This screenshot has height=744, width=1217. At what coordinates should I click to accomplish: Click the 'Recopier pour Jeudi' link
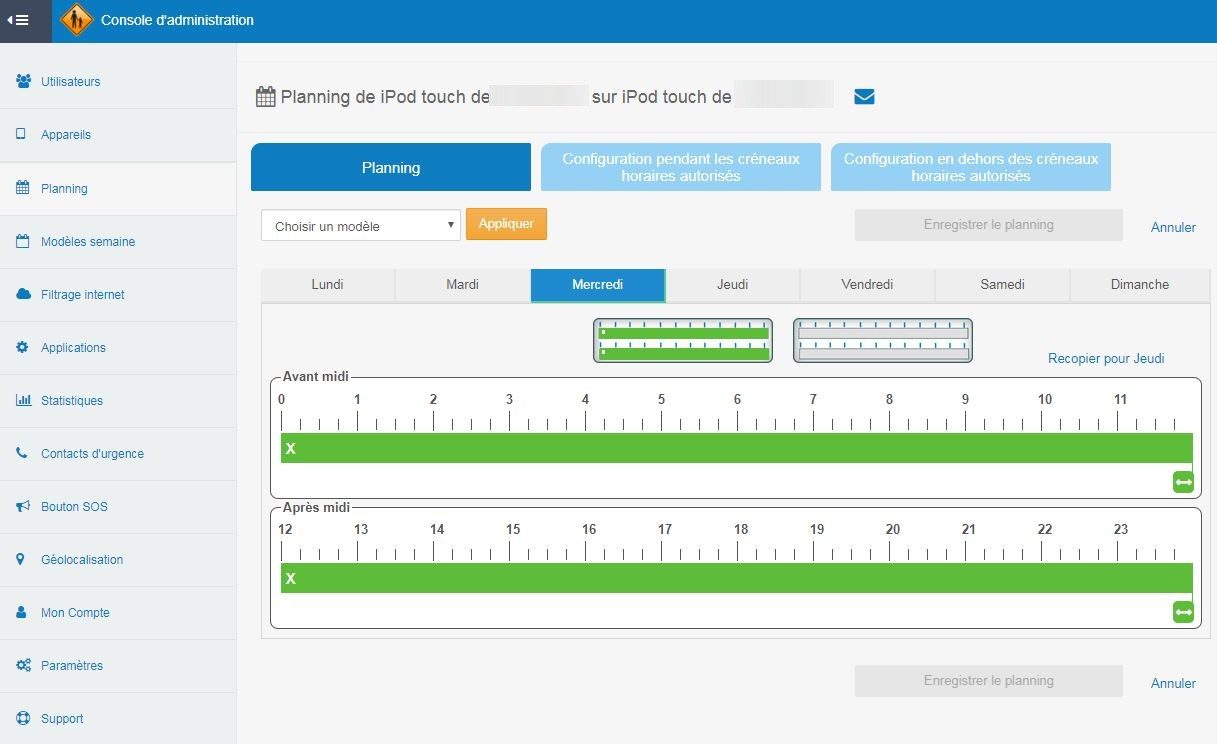pos(1105,358)
